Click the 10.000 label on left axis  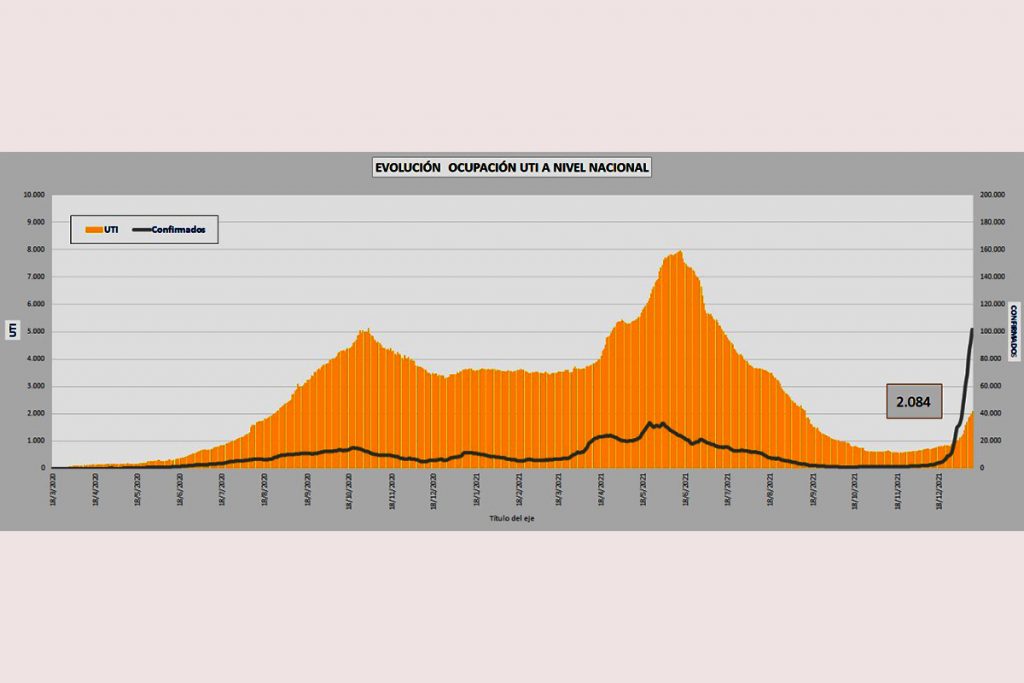pos(34,195)
